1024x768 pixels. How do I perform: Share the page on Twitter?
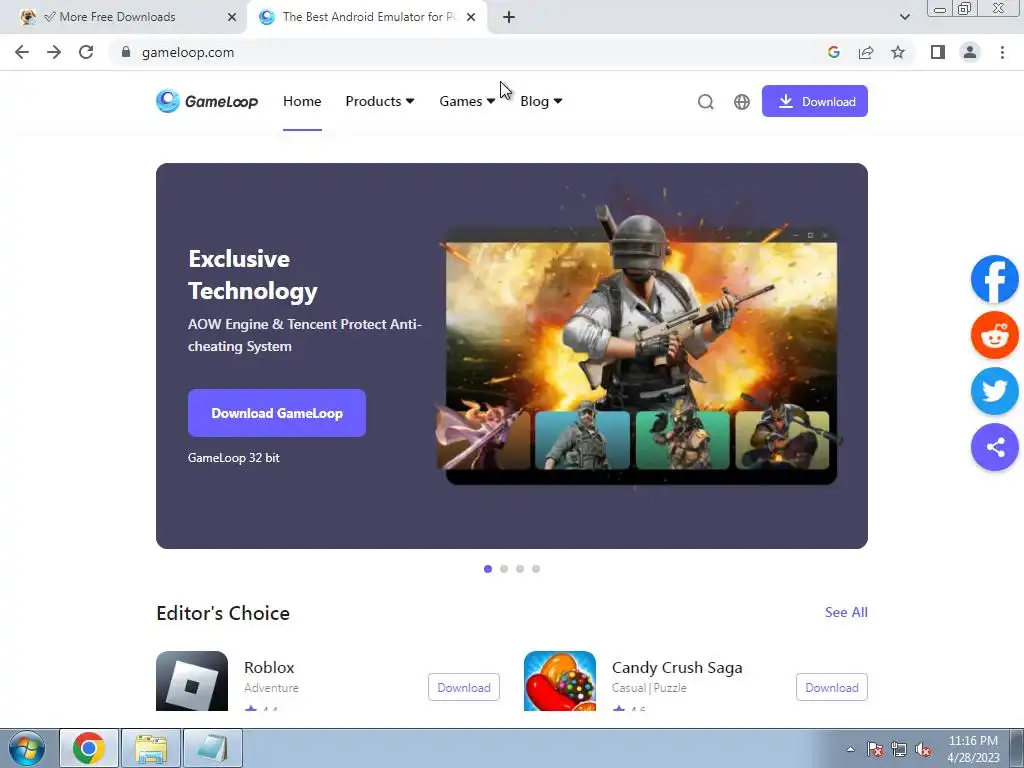[995, 391]
